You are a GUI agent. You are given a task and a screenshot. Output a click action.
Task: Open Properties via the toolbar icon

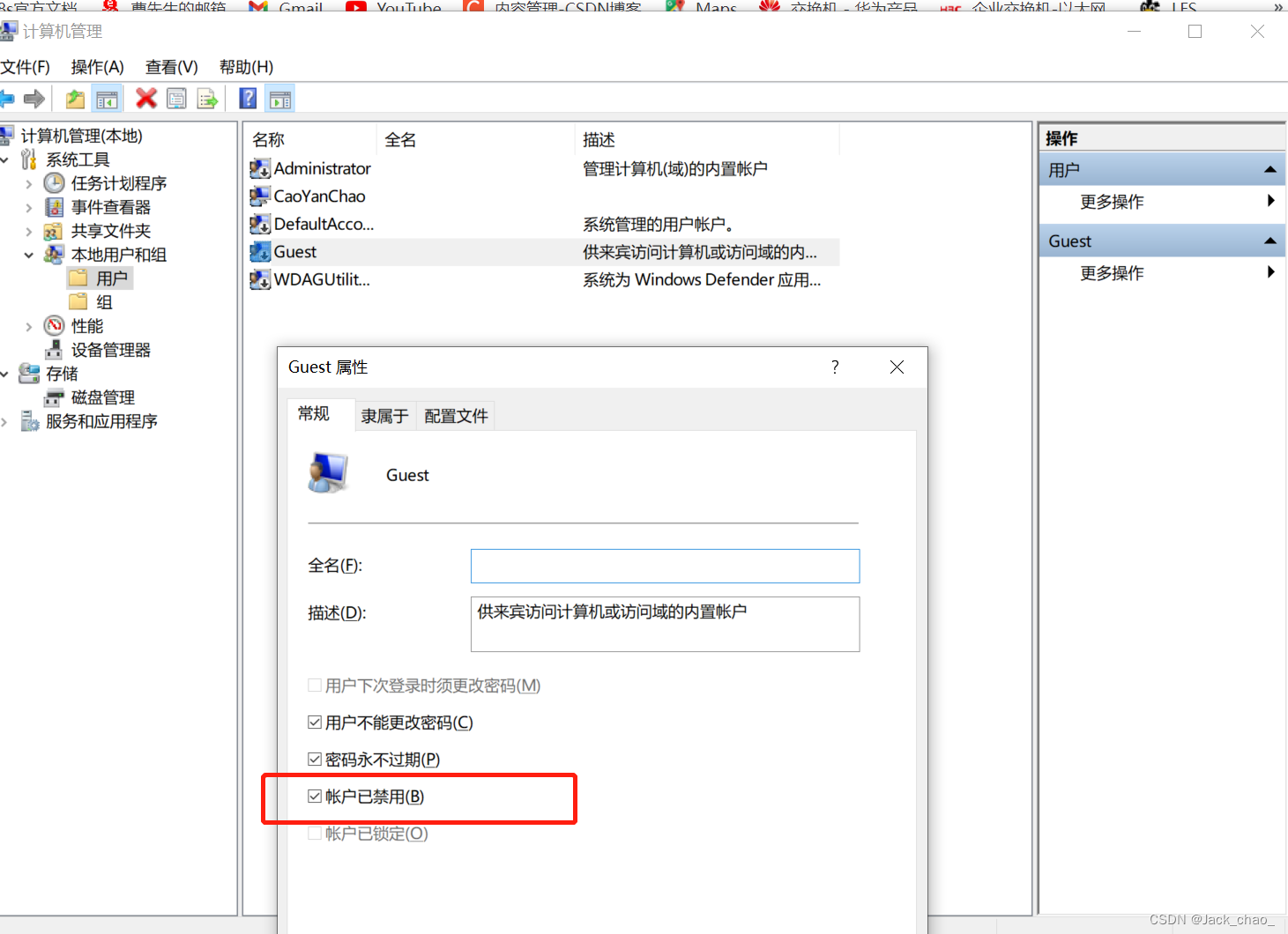click(x=176, y=99)
